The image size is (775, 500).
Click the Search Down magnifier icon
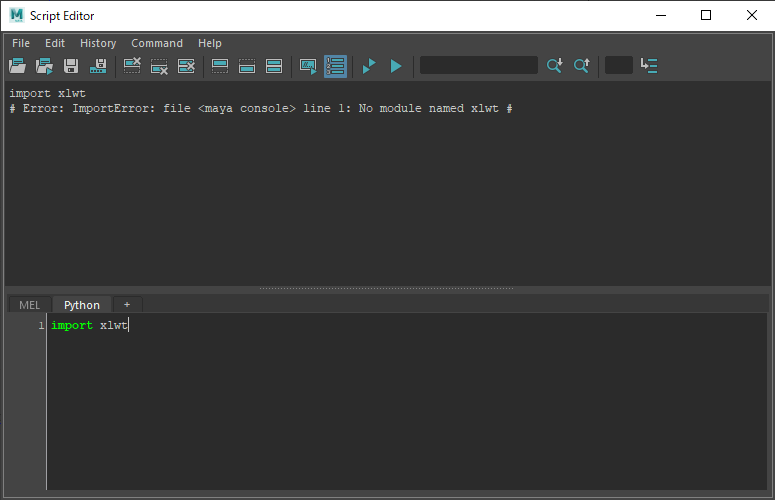(555, 66)
